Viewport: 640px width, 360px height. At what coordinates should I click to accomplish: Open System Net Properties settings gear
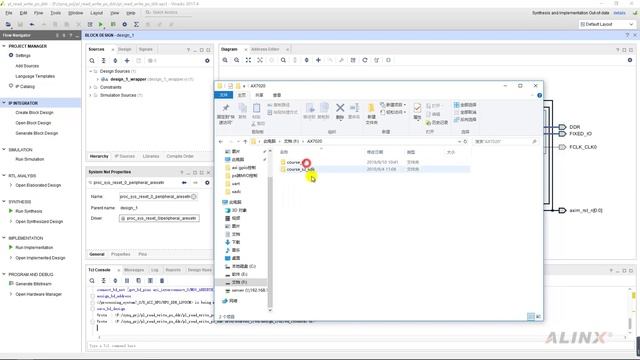pyautogui.click(x=207, y=182)
